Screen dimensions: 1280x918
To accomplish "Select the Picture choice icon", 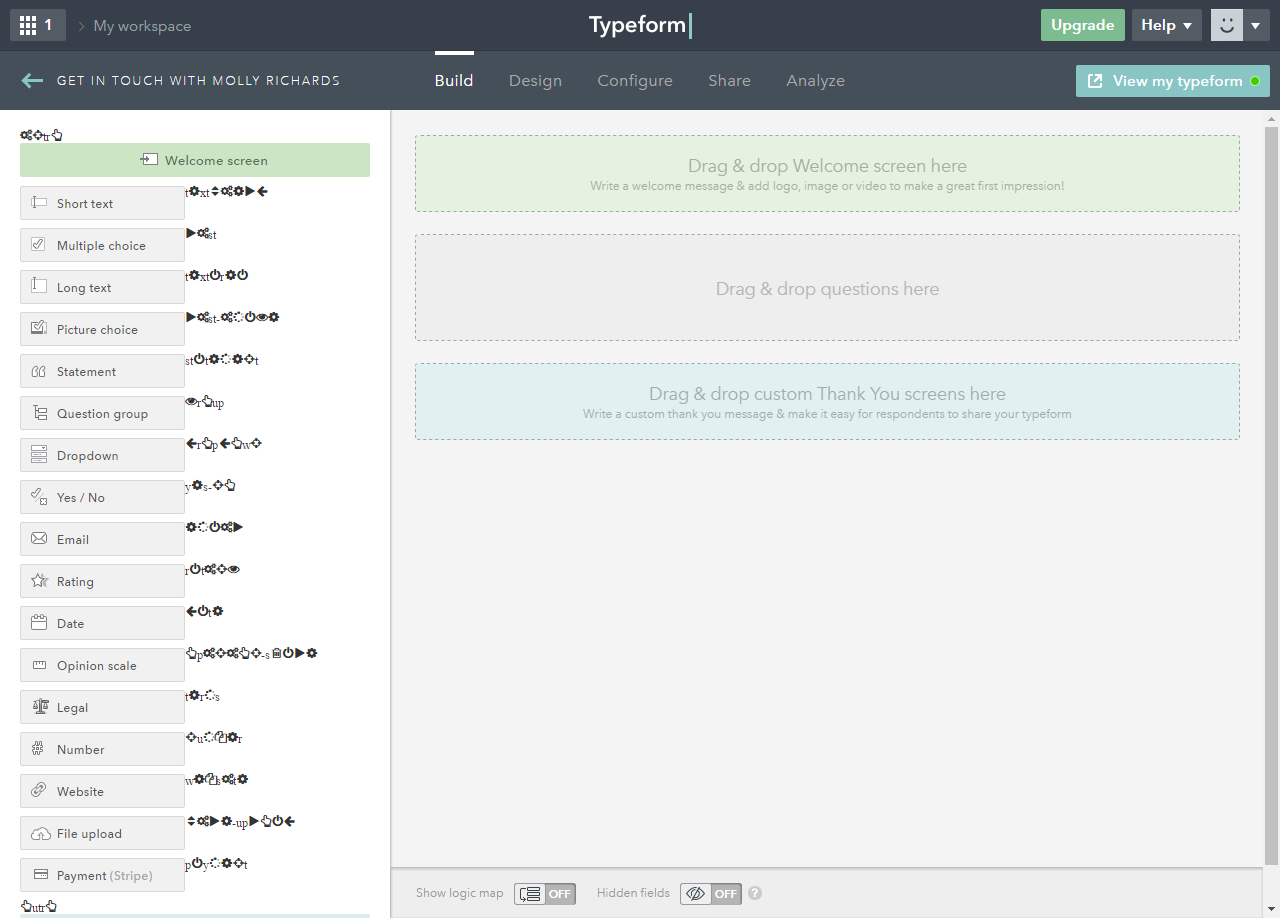I will point(39,329).
